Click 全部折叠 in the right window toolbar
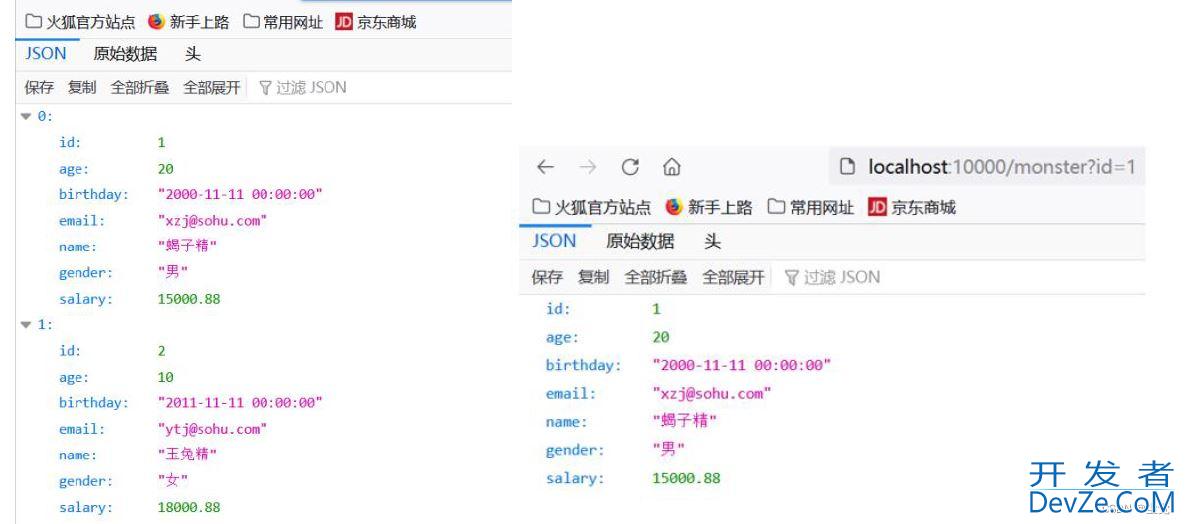This screenshot has height=524, width=1185. [655, 278]
